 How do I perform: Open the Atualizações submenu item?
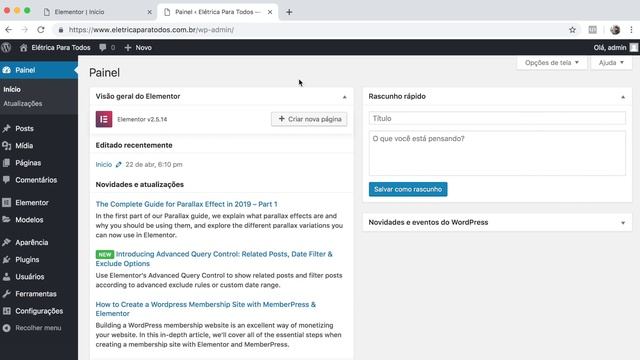point(23,104)
